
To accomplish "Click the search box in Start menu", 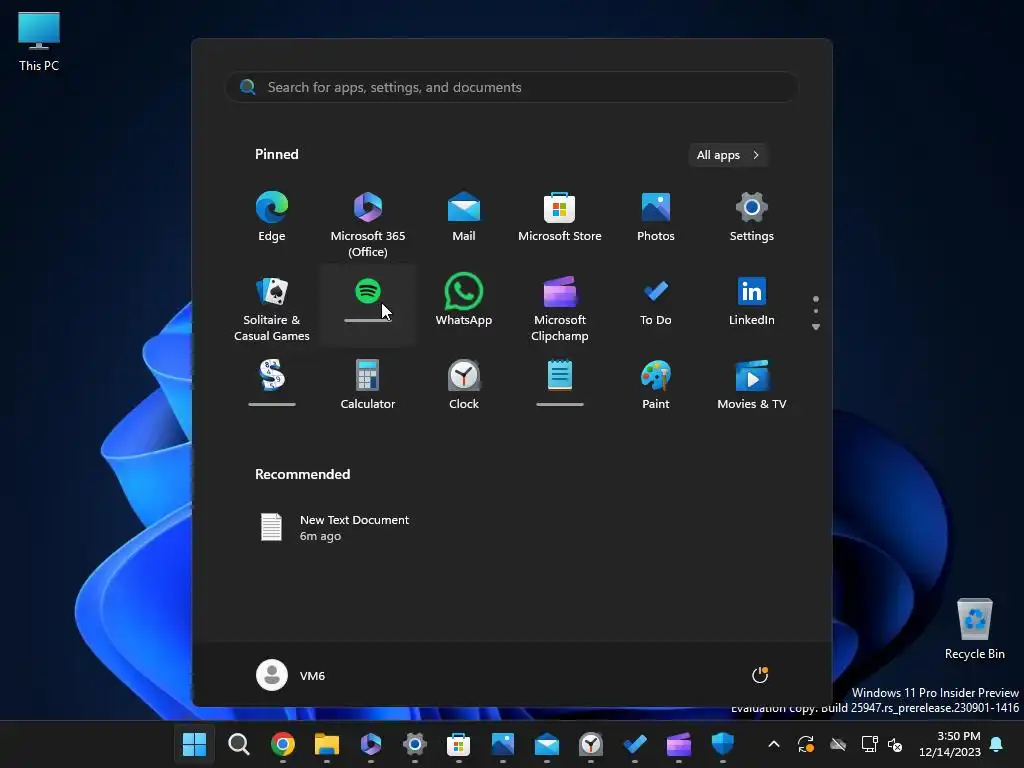I will pyautogui.click(x=511, y=87).
